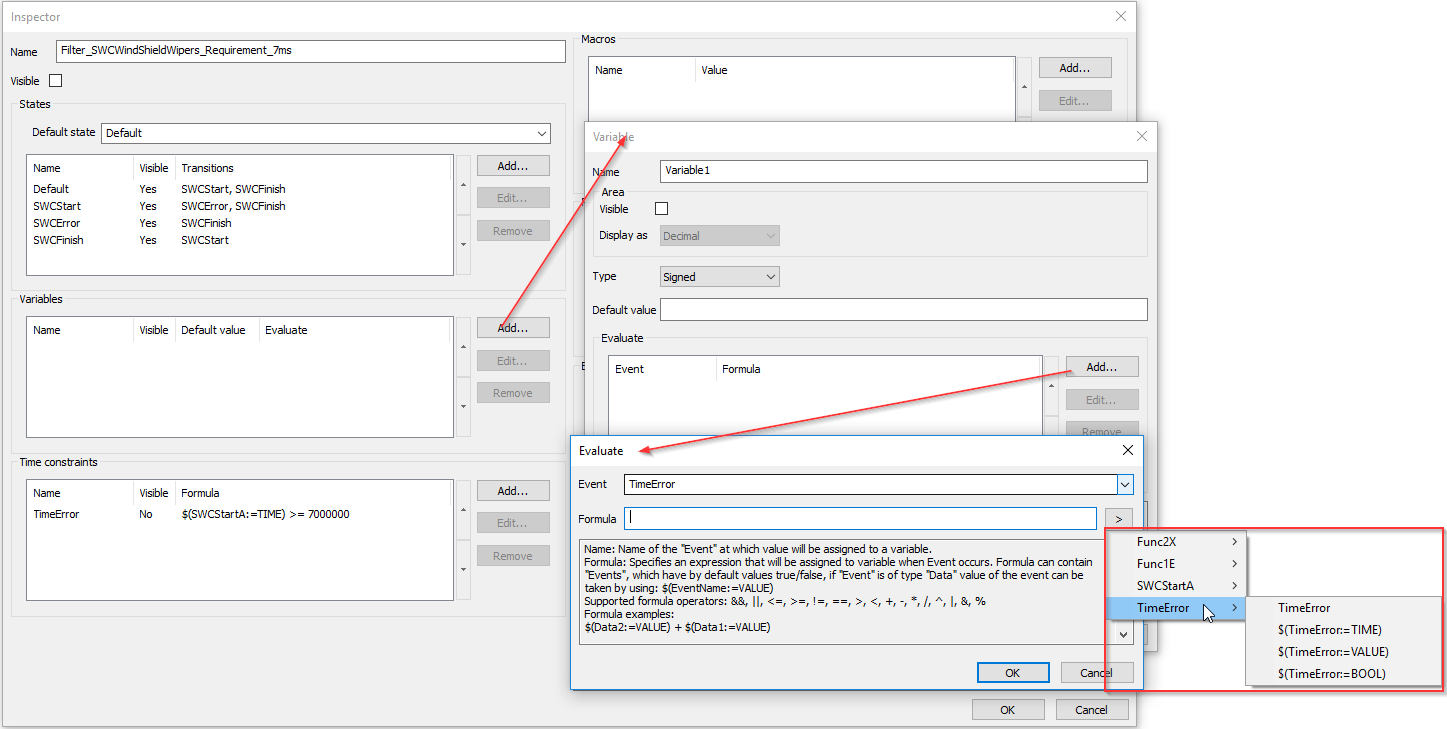This screenshot has width=1447, height=729.
Task: Click Add button in Time constraints
Action: pyautogui.click(x=513, y=491)
